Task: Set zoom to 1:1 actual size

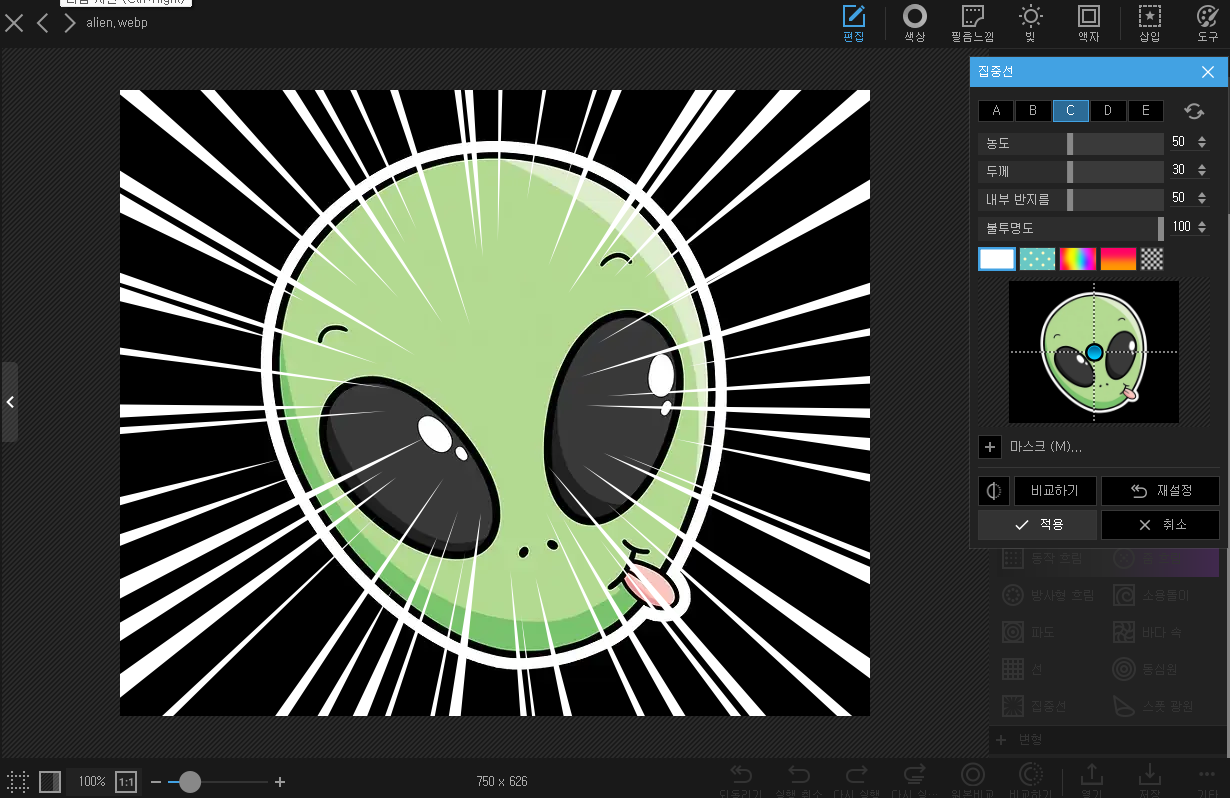Action: tap(127, 782)
